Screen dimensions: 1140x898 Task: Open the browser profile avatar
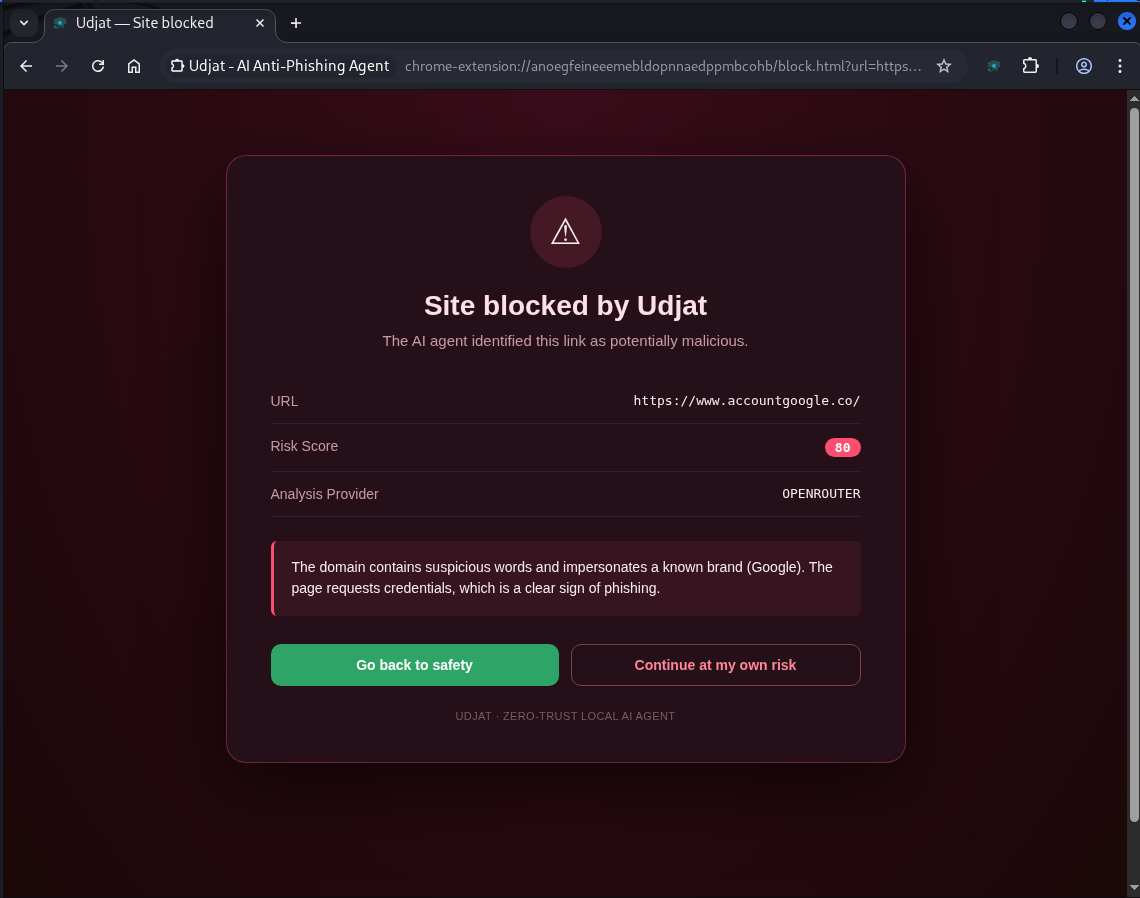point(1084,66)
